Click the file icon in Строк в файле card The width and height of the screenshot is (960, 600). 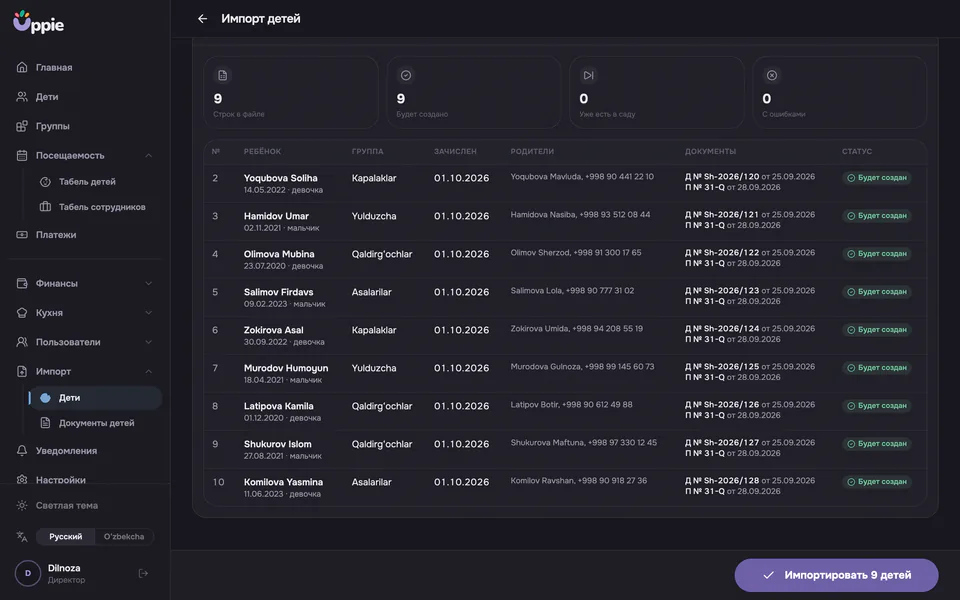(222, 75)
